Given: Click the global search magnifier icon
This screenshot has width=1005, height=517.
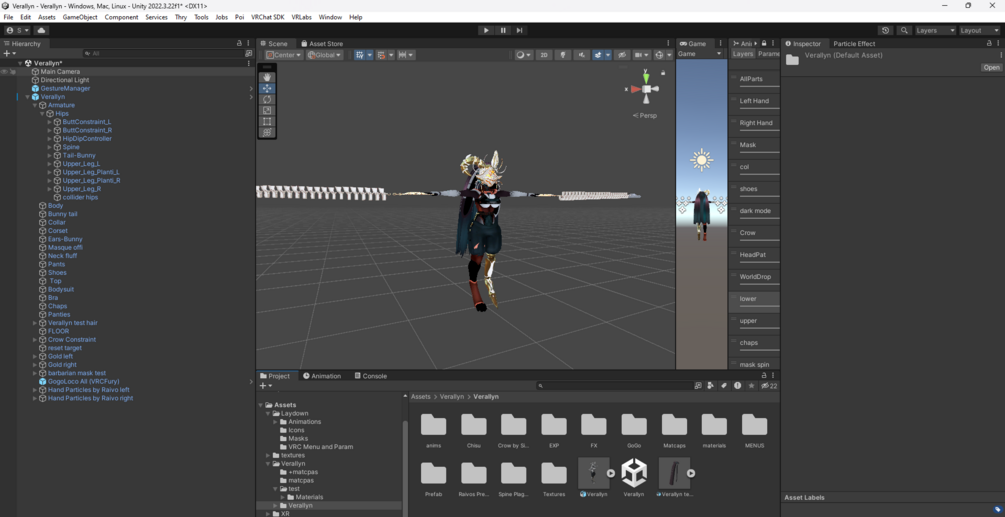Looking at the screenshot, I should (x=904, y=30).
